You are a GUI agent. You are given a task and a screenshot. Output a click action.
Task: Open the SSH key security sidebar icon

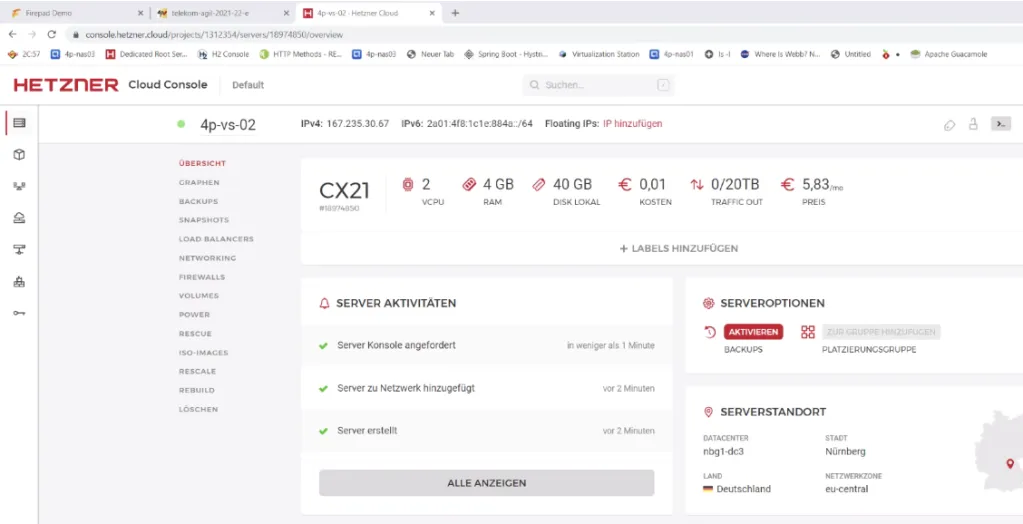click(20, 314)
